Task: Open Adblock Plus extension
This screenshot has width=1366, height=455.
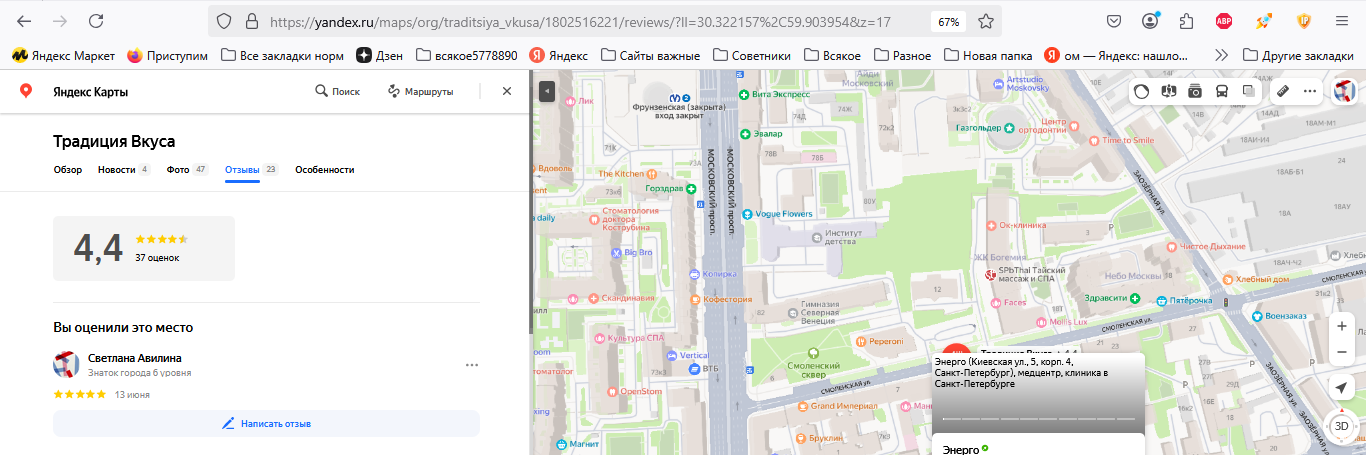Action: pos(1224,21)
